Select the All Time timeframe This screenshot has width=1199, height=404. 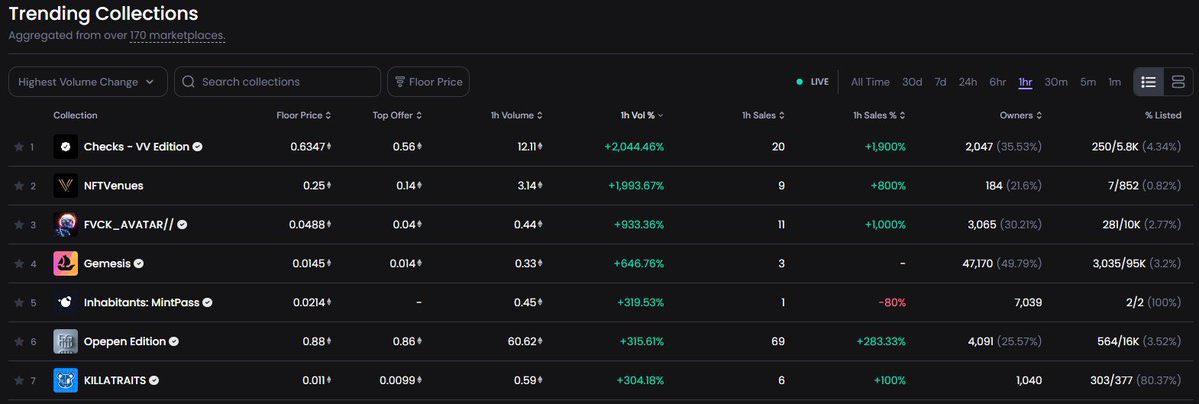[x=870, y=82]
